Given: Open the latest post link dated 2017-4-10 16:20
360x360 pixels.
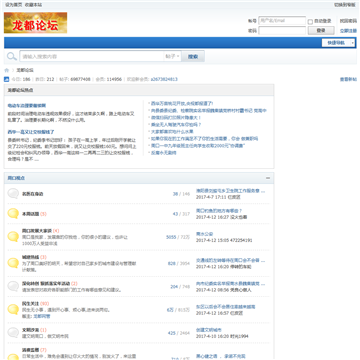Looking at the screenshot, I should click(209, 330).
